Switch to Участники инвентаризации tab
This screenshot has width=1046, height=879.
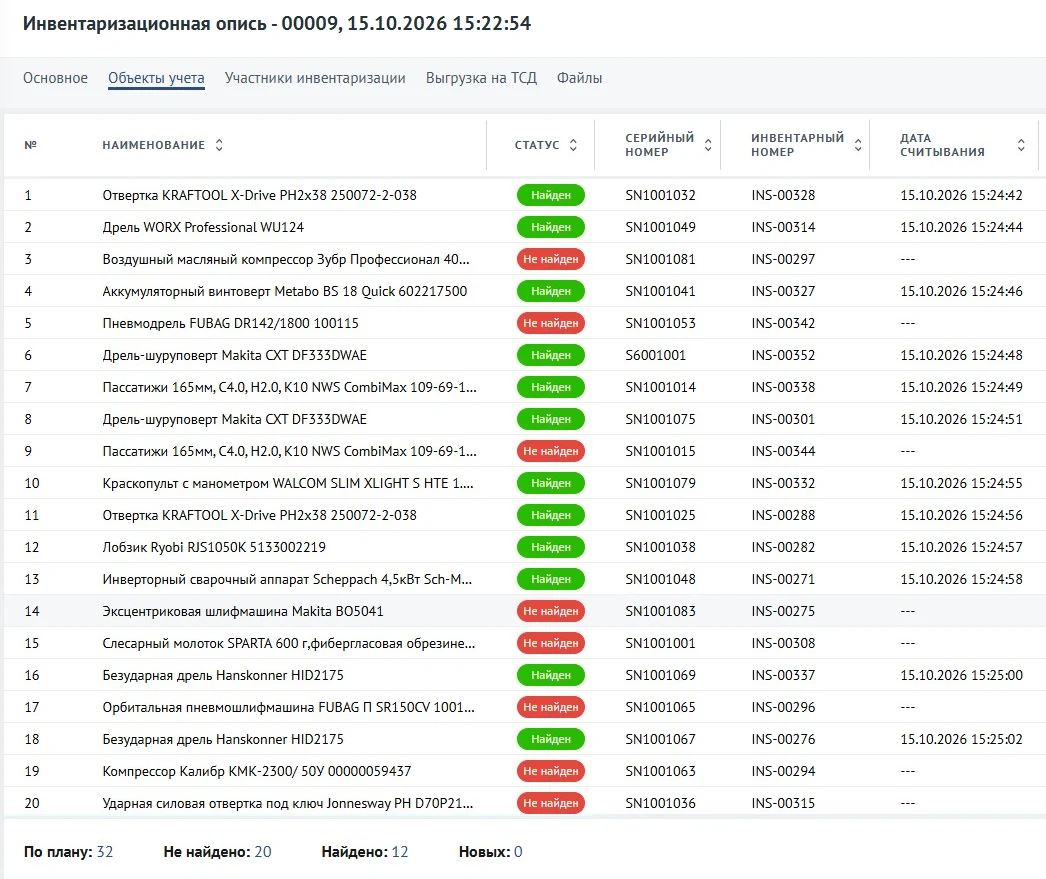[x=315, y=78]
